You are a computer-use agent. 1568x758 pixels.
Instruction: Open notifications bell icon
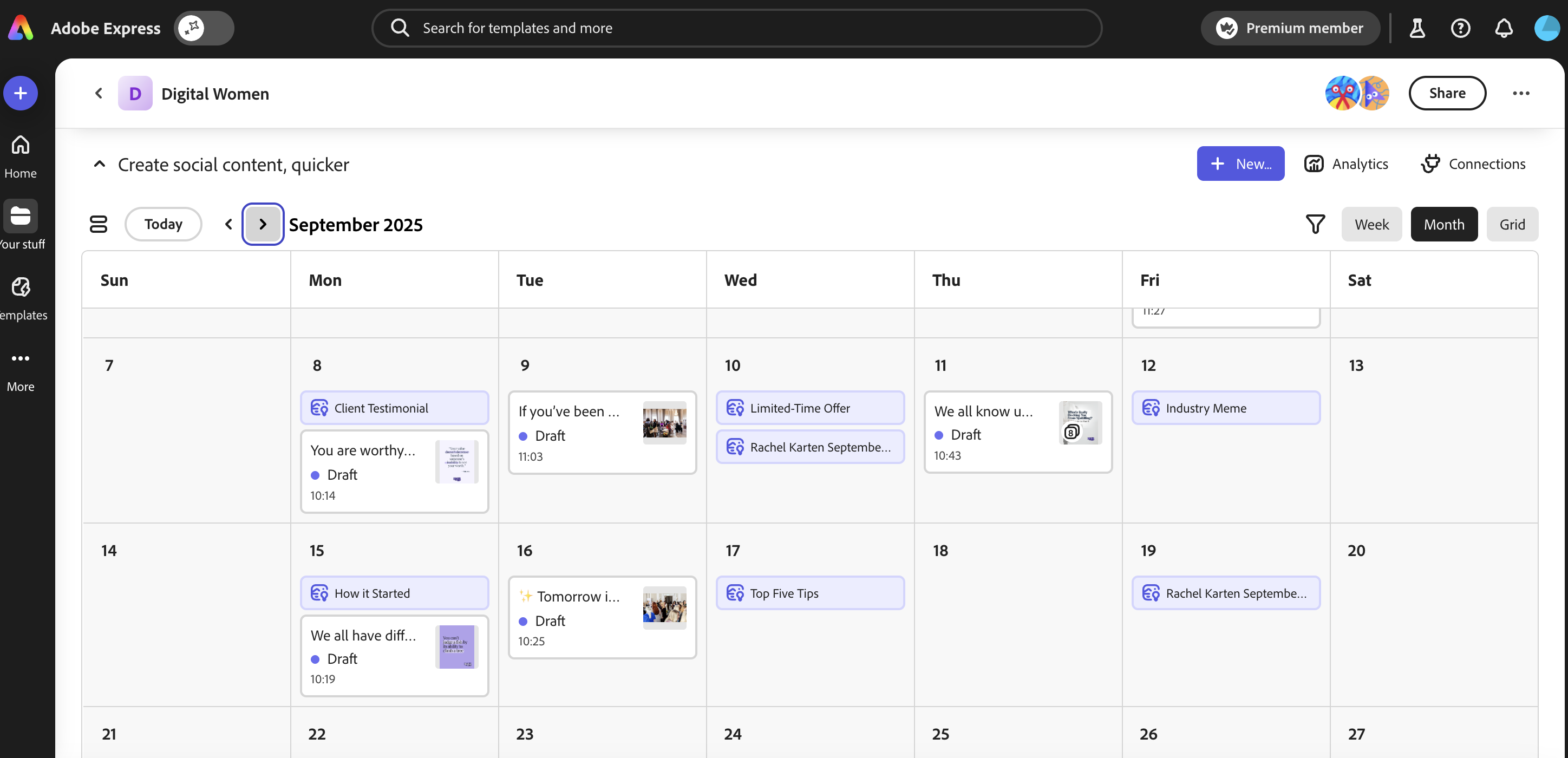pyautogui.click(x=1504, y=28)
